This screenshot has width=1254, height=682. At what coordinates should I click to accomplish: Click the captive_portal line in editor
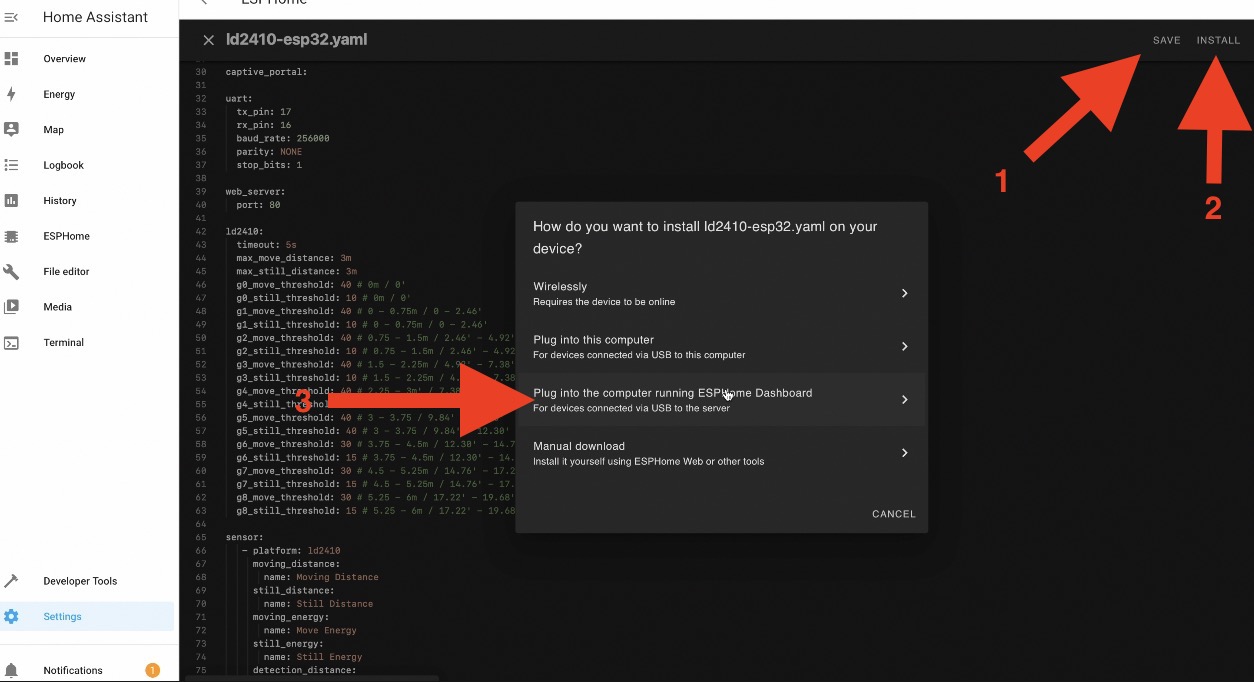tap(267, 72)
